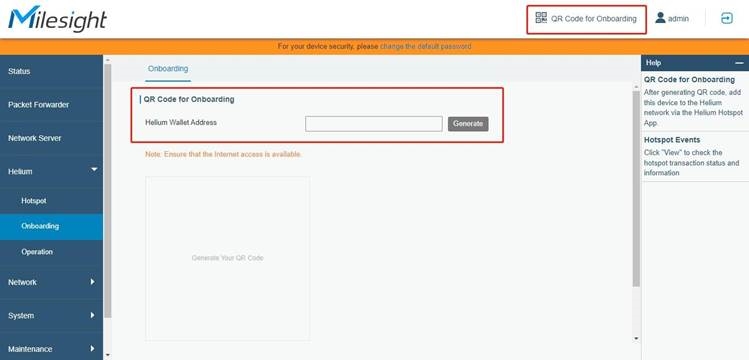Screen dimensions: 749x360
Task: Open the Hotspot submenu item
Action: (51, 201)
